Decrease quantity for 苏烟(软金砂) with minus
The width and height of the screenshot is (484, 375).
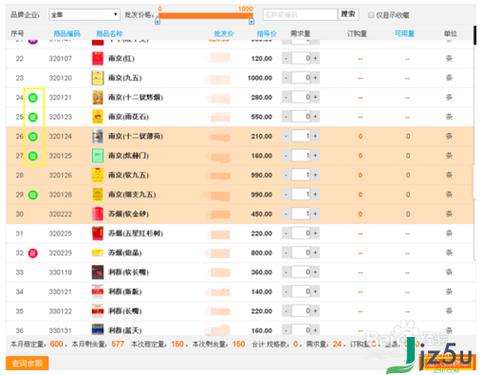286,214
